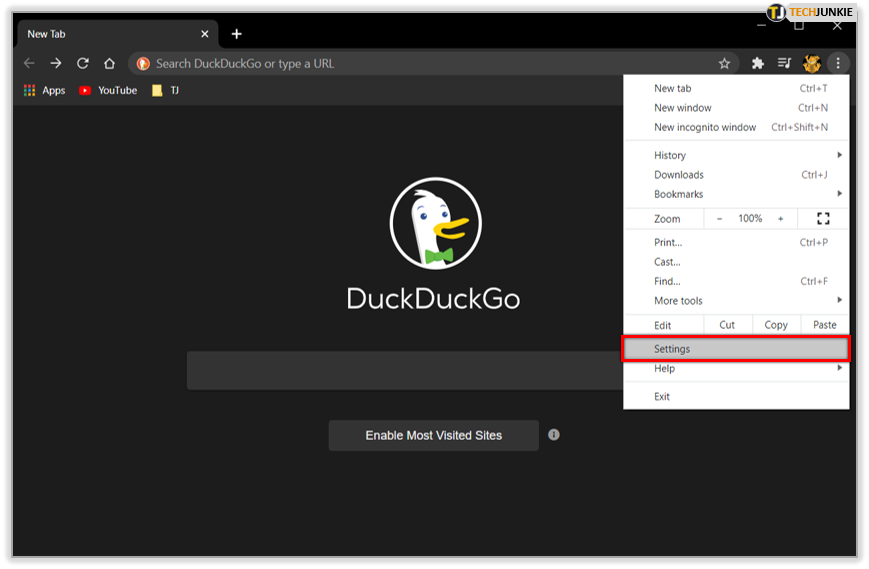869x569 pixels.
Task: Expand the Help submenu
Action: click(736, 369)
